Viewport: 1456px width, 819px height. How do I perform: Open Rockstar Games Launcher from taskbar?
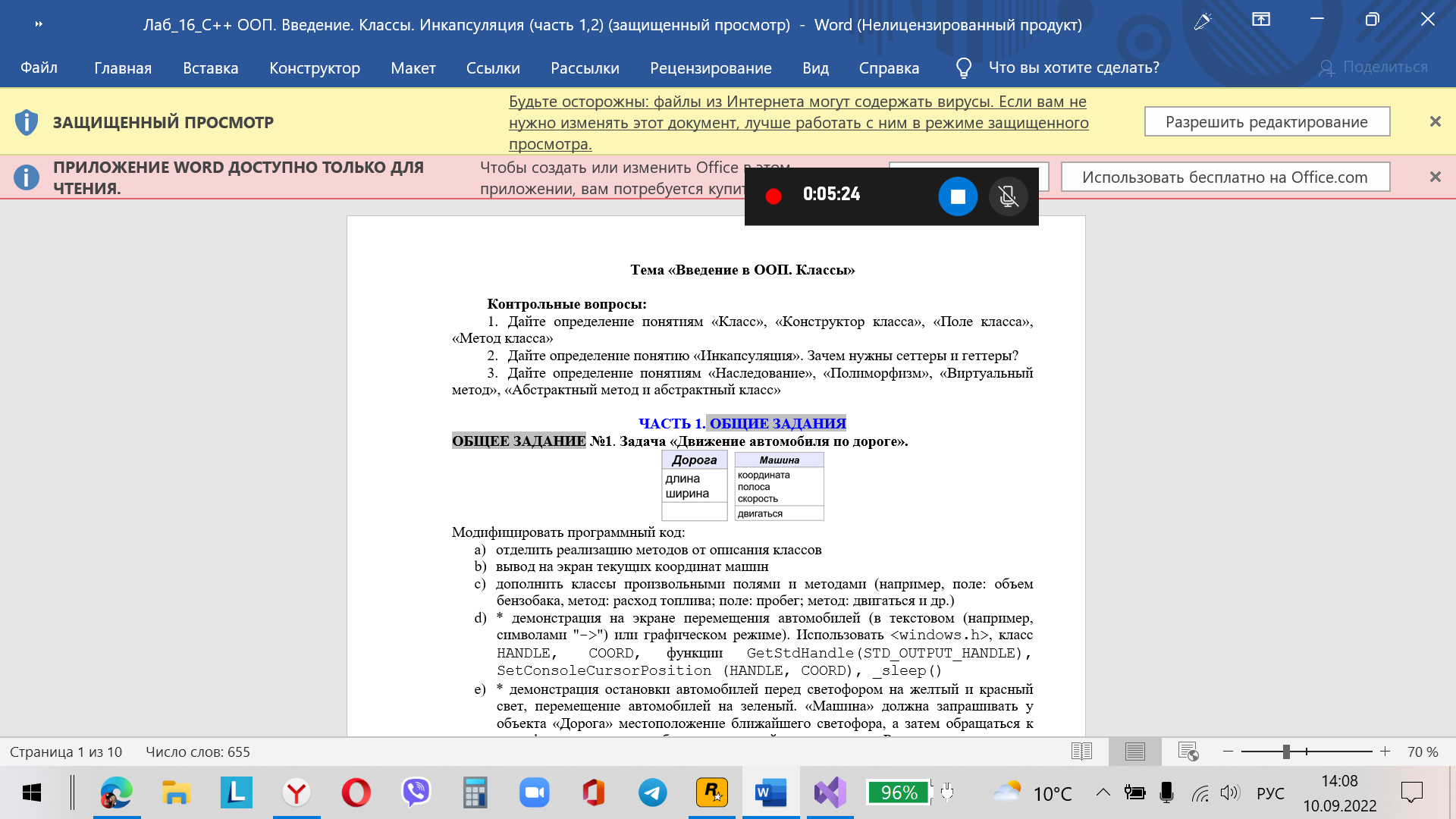tap(712, 793)
